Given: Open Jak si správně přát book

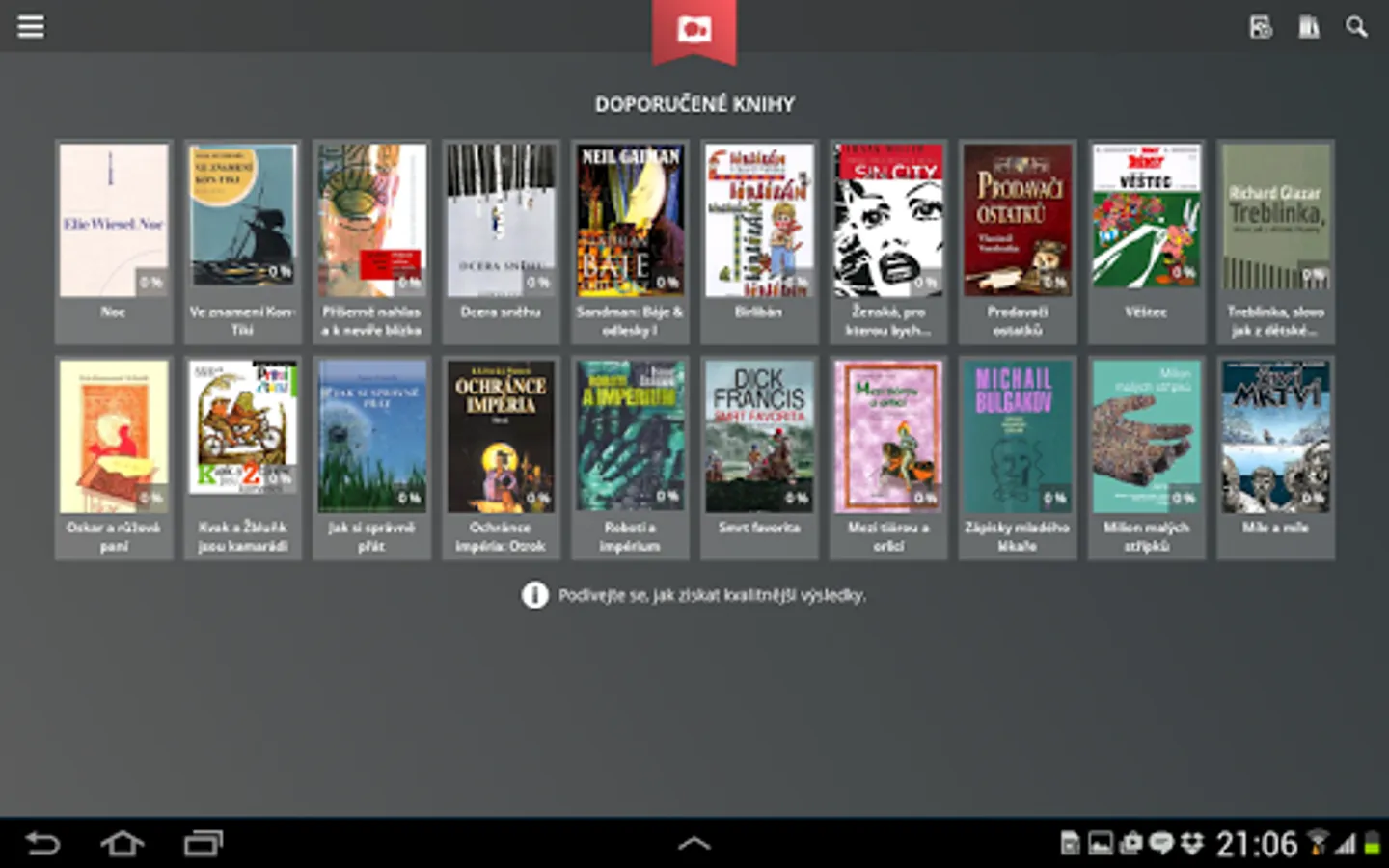Looking at the screenshot, I should (371, 457).
